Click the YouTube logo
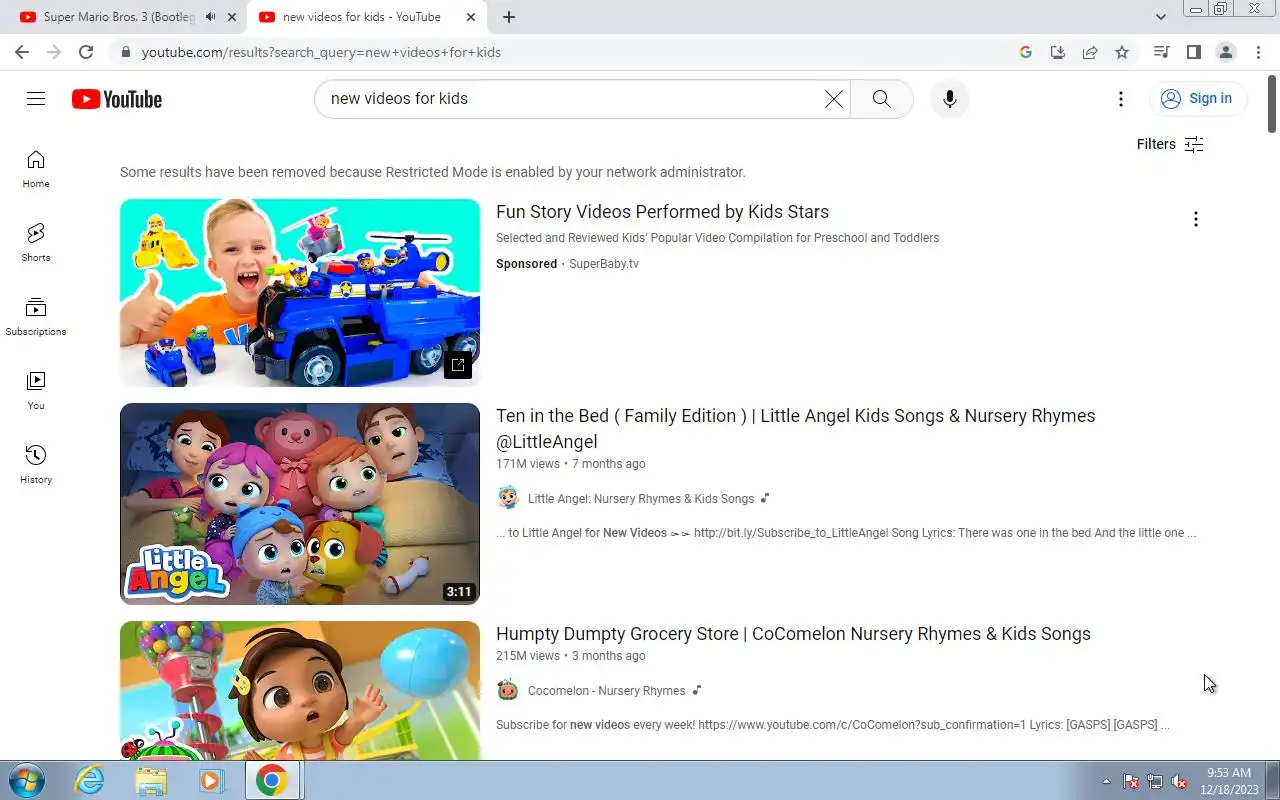The width and height of the screenshot is (1280, 800). point(117,99)
